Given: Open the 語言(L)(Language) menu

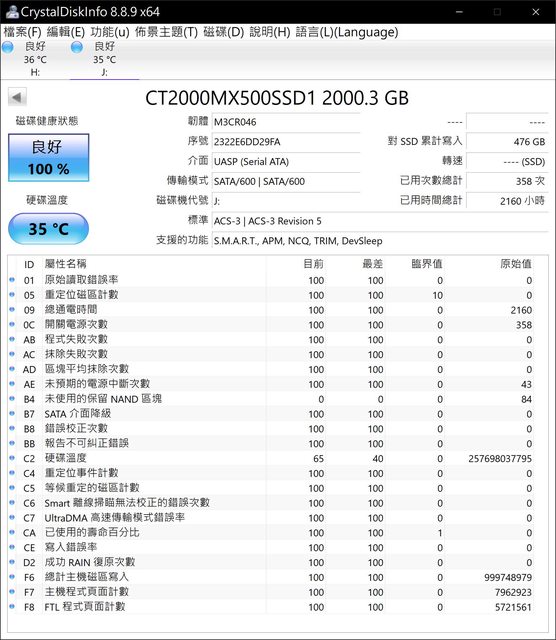Looking at the screenshot, I should click(x=347, y=32).
